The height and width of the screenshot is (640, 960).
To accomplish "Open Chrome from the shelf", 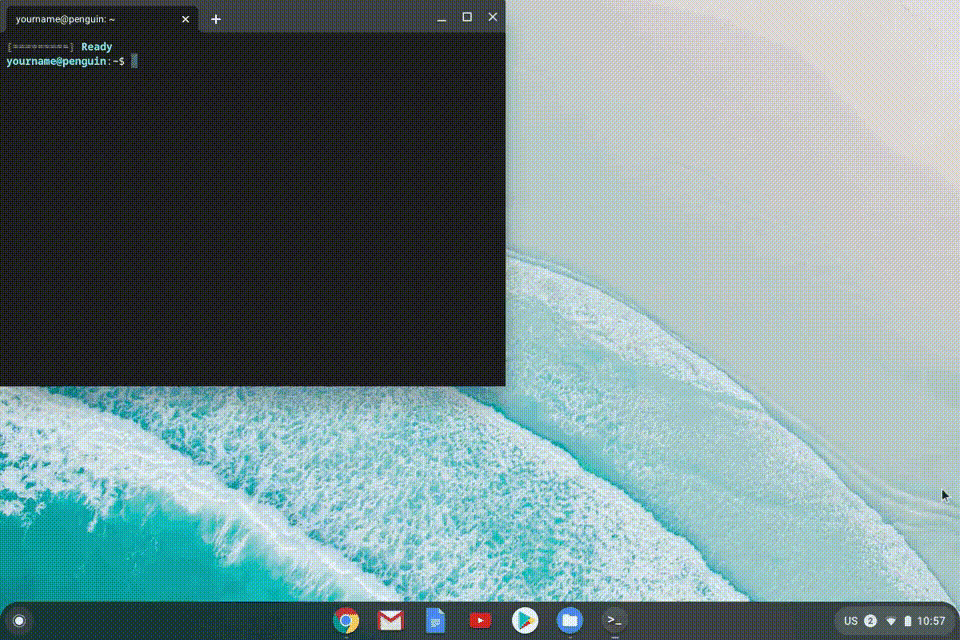I will 345,620.
